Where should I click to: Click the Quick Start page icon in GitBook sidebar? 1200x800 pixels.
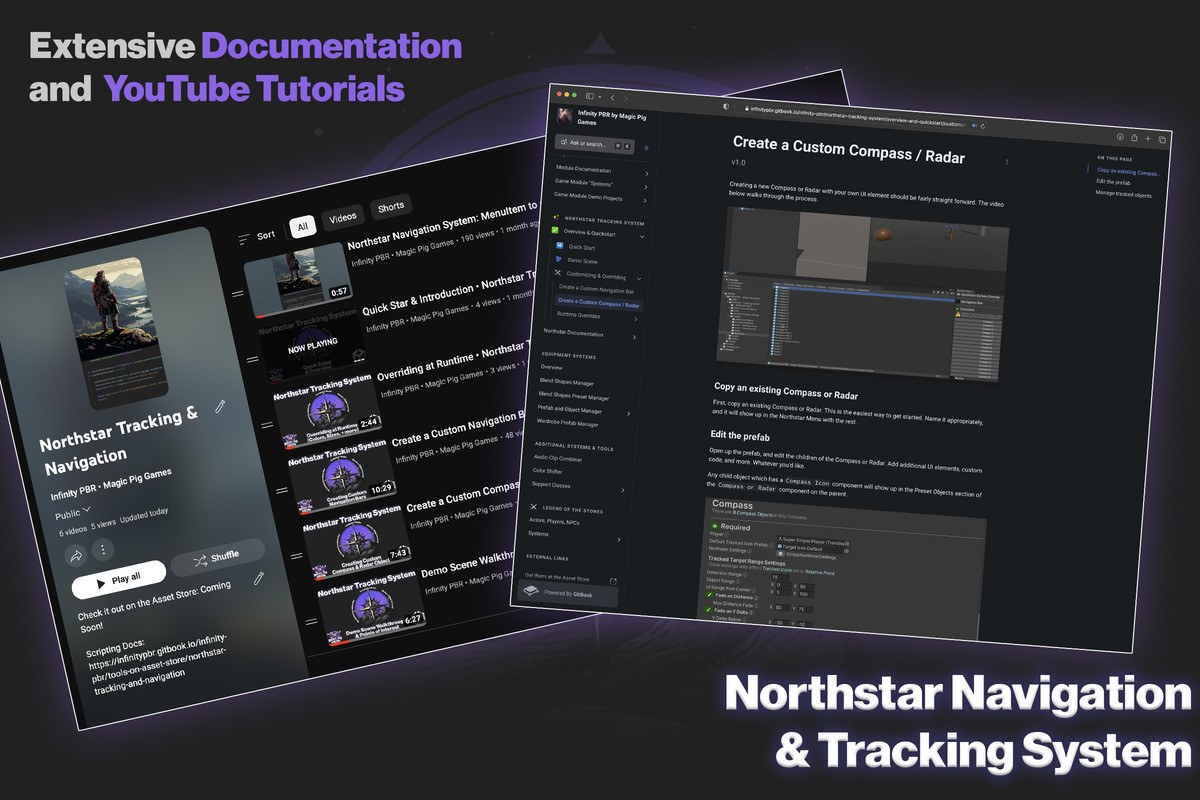point(560,245)
